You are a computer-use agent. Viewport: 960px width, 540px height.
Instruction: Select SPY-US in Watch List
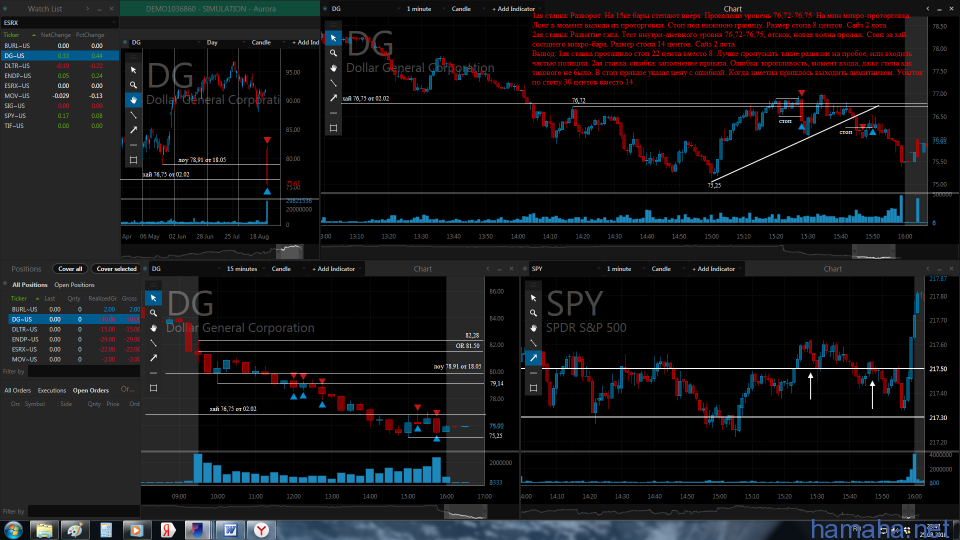click(x=59, y=116)
